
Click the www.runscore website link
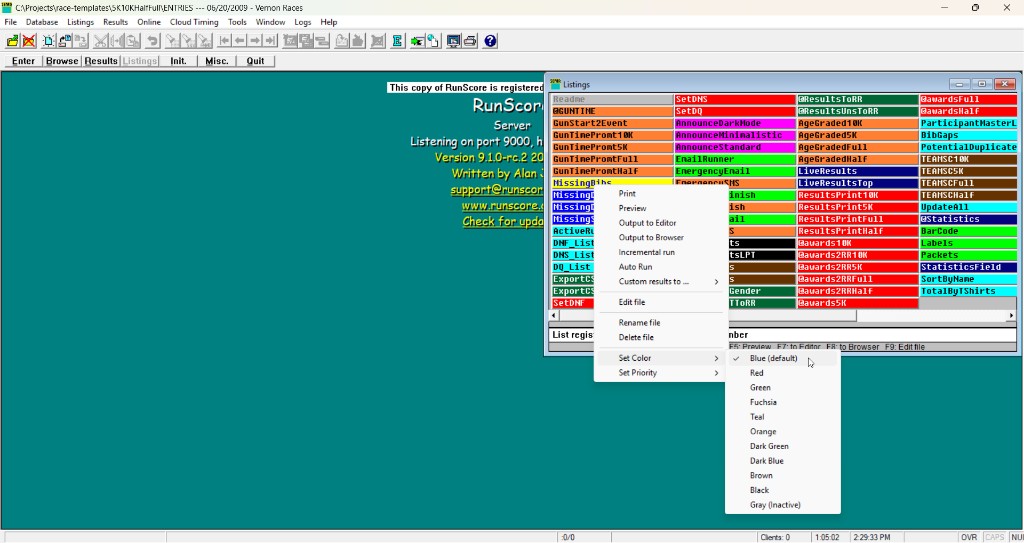click(x=502, y=206)
